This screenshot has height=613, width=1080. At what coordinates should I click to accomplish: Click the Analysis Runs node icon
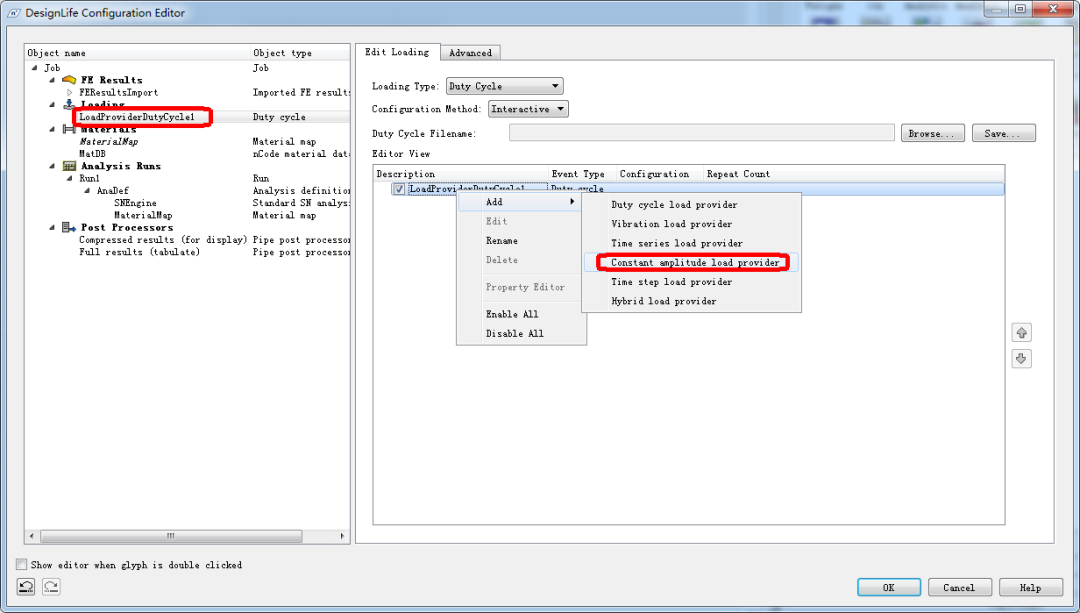[x=69, y=166]
